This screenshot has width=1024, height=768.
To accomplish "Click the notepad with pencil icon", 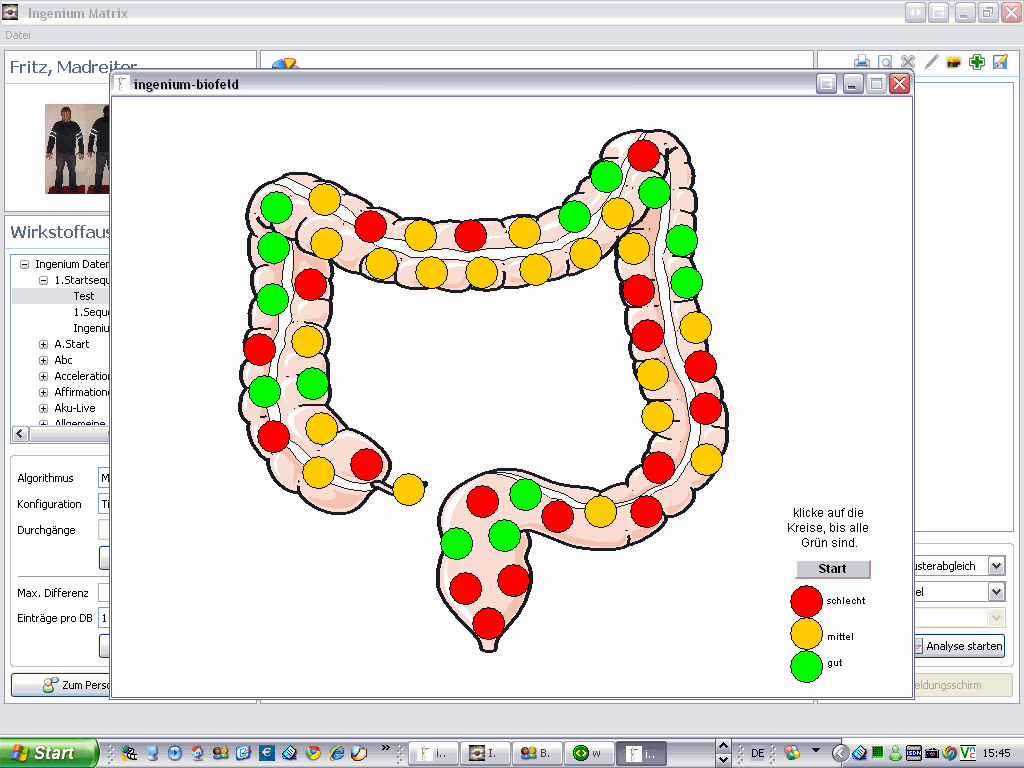I will tap(1000, 62).
